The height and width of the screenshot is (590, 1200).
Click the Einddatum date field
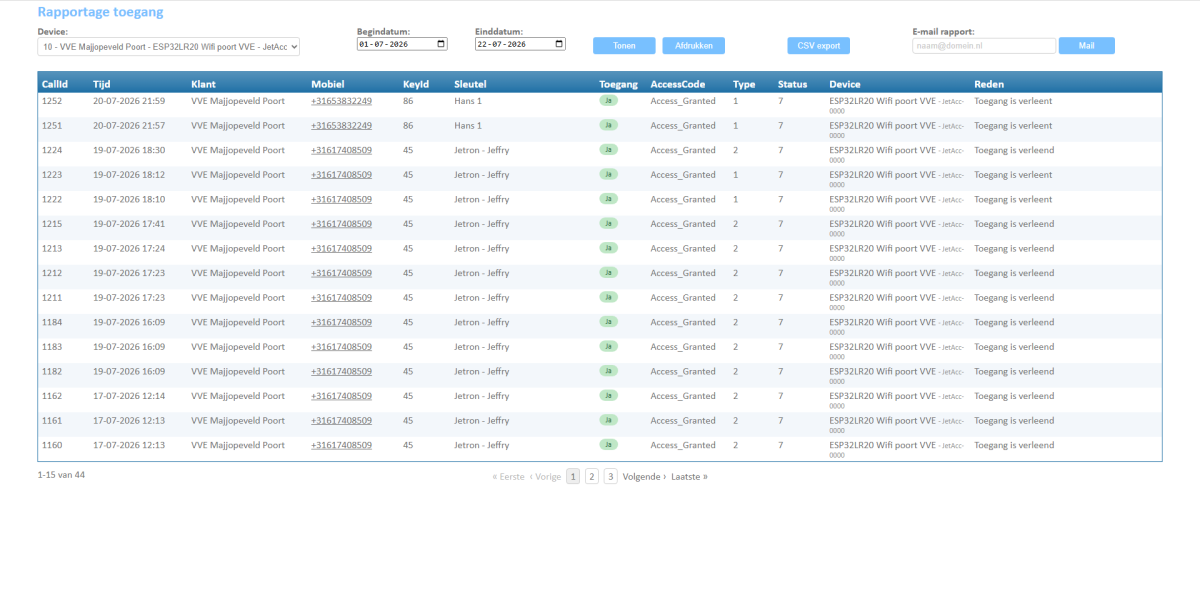[520, 44]
